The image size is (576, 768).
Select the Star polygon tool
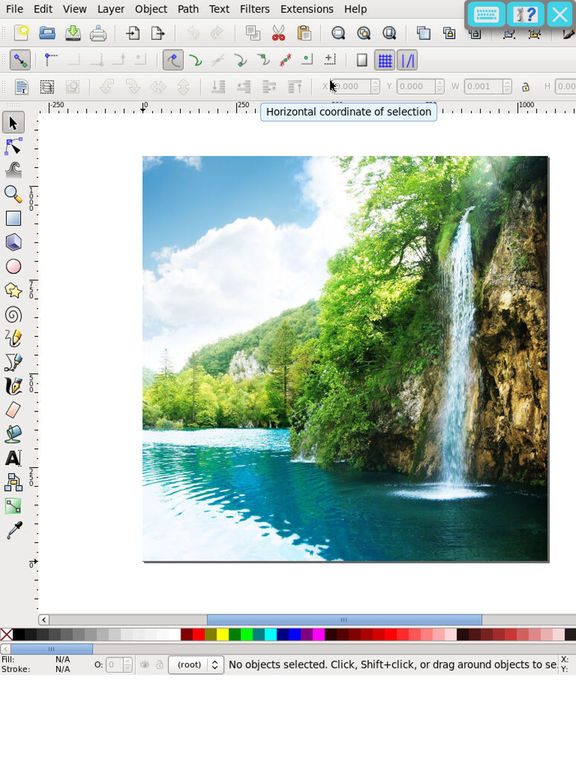pyautogui.click(x=13, y=290)
